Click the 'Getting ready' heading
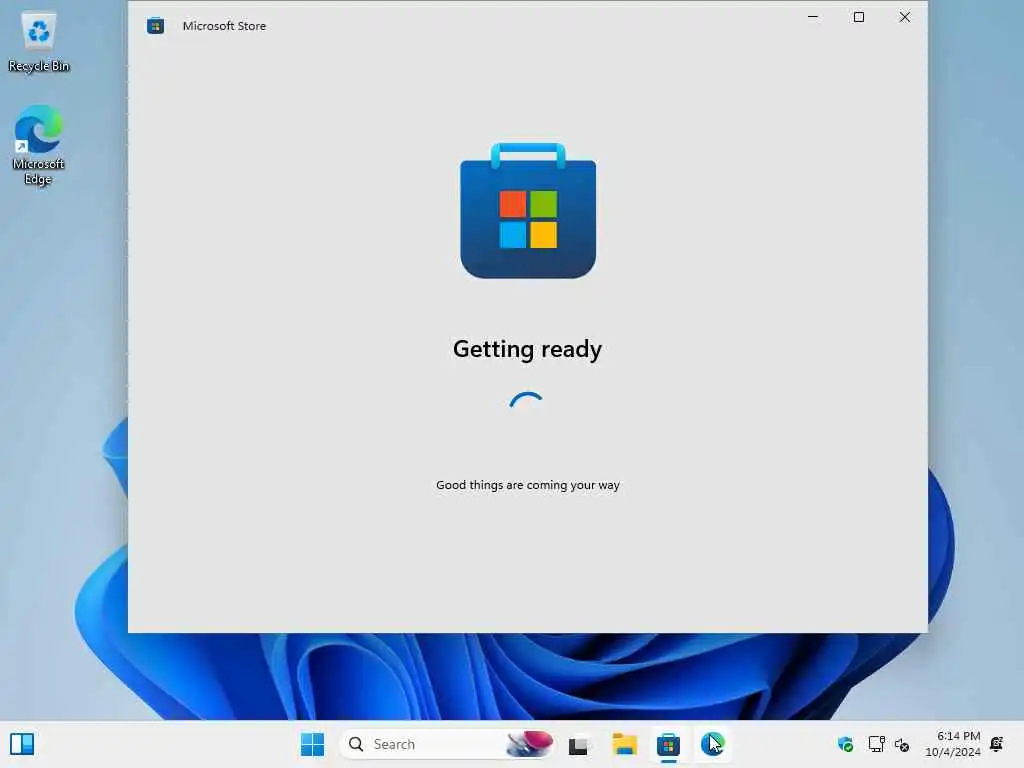The width and height of the screenshot is (1024, 768). click(x=528, y=349)
